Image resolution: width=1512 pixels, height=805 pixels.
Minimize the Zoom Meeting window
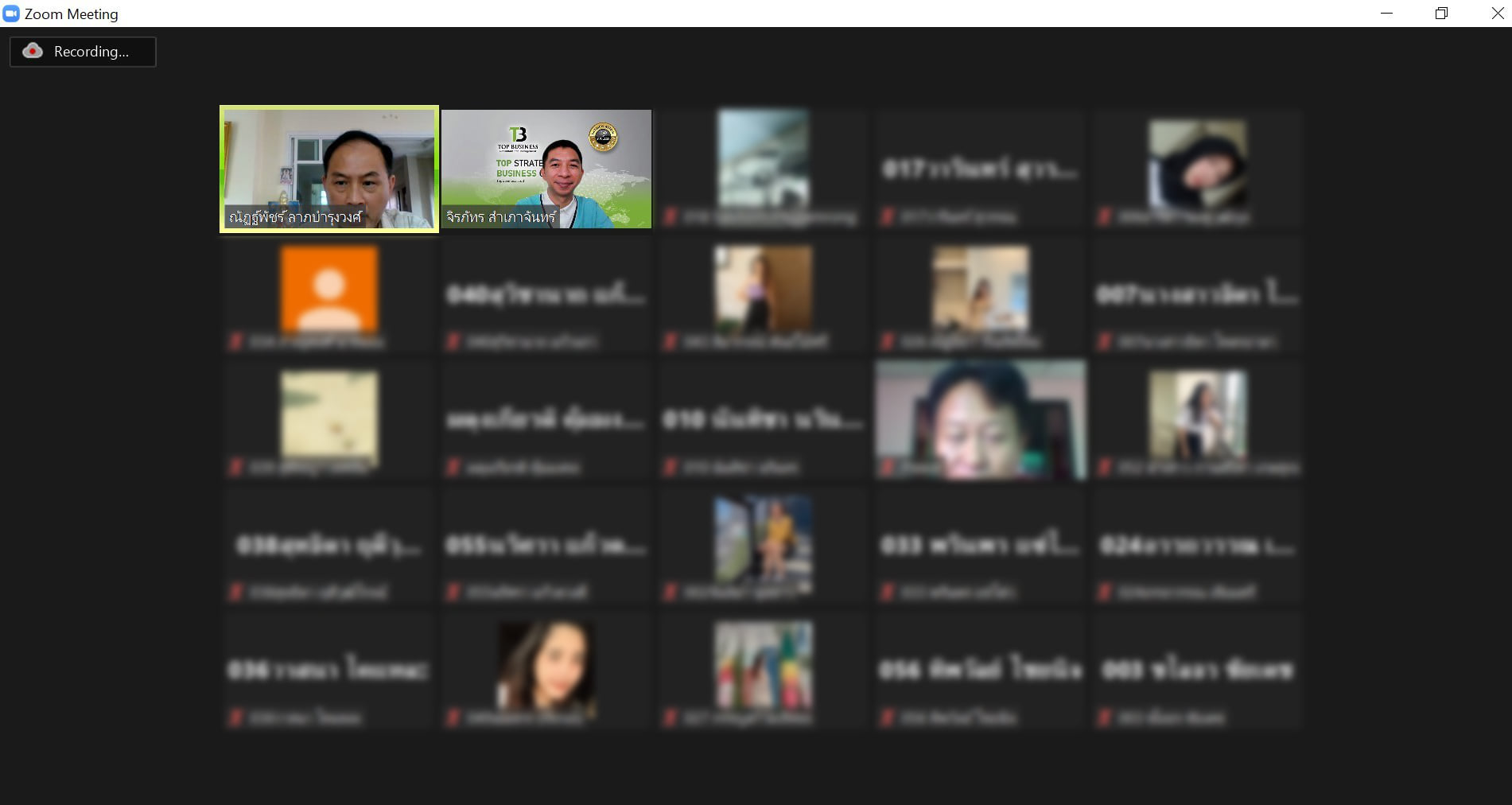click(1386, 14)
